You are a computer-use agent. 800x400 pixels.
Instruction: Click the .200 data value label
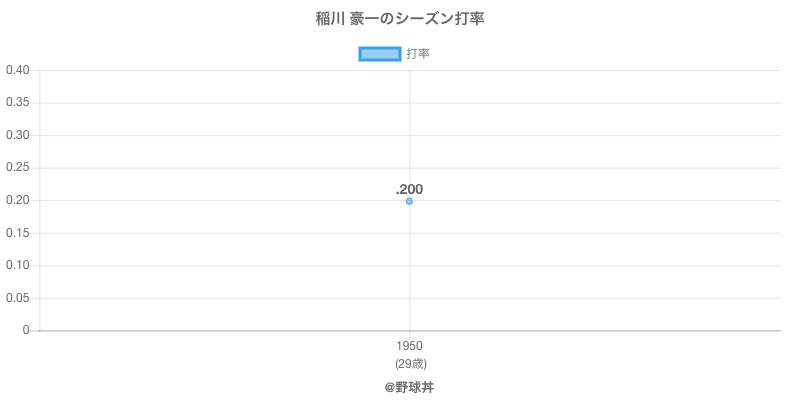point(409,189)
